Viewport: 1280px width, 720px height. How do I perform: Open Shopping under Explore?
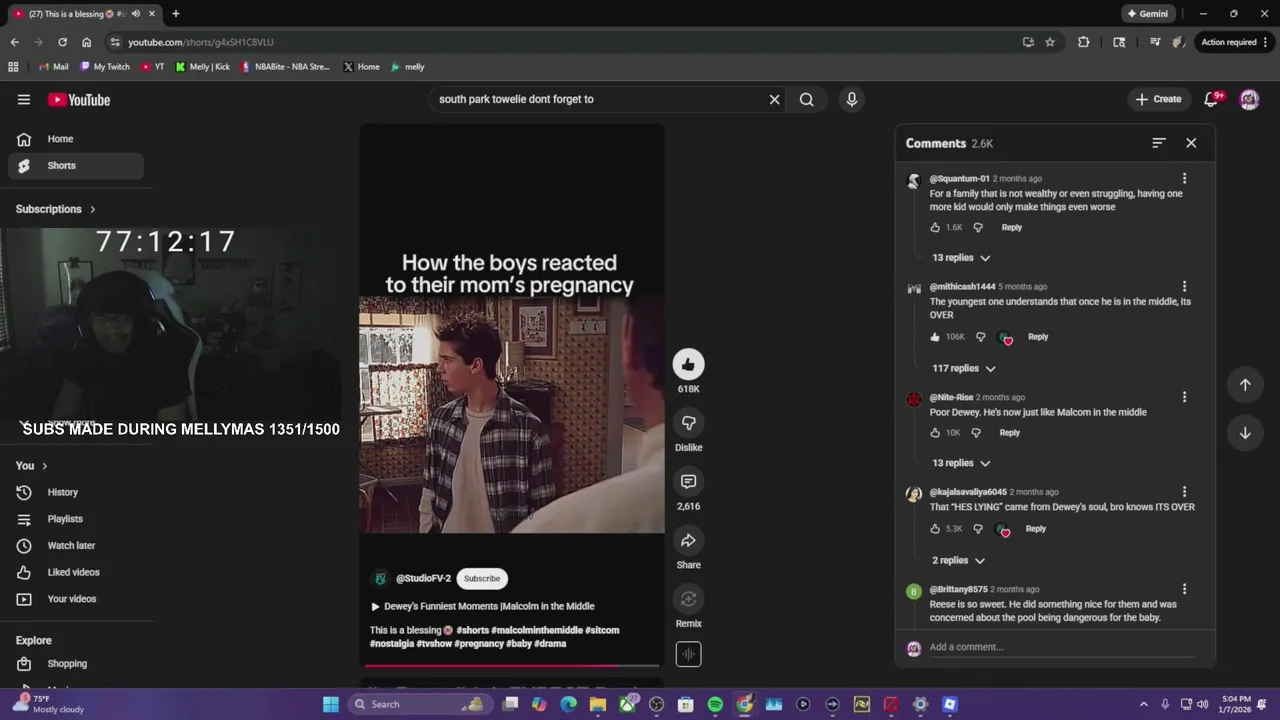pos(76,664)
